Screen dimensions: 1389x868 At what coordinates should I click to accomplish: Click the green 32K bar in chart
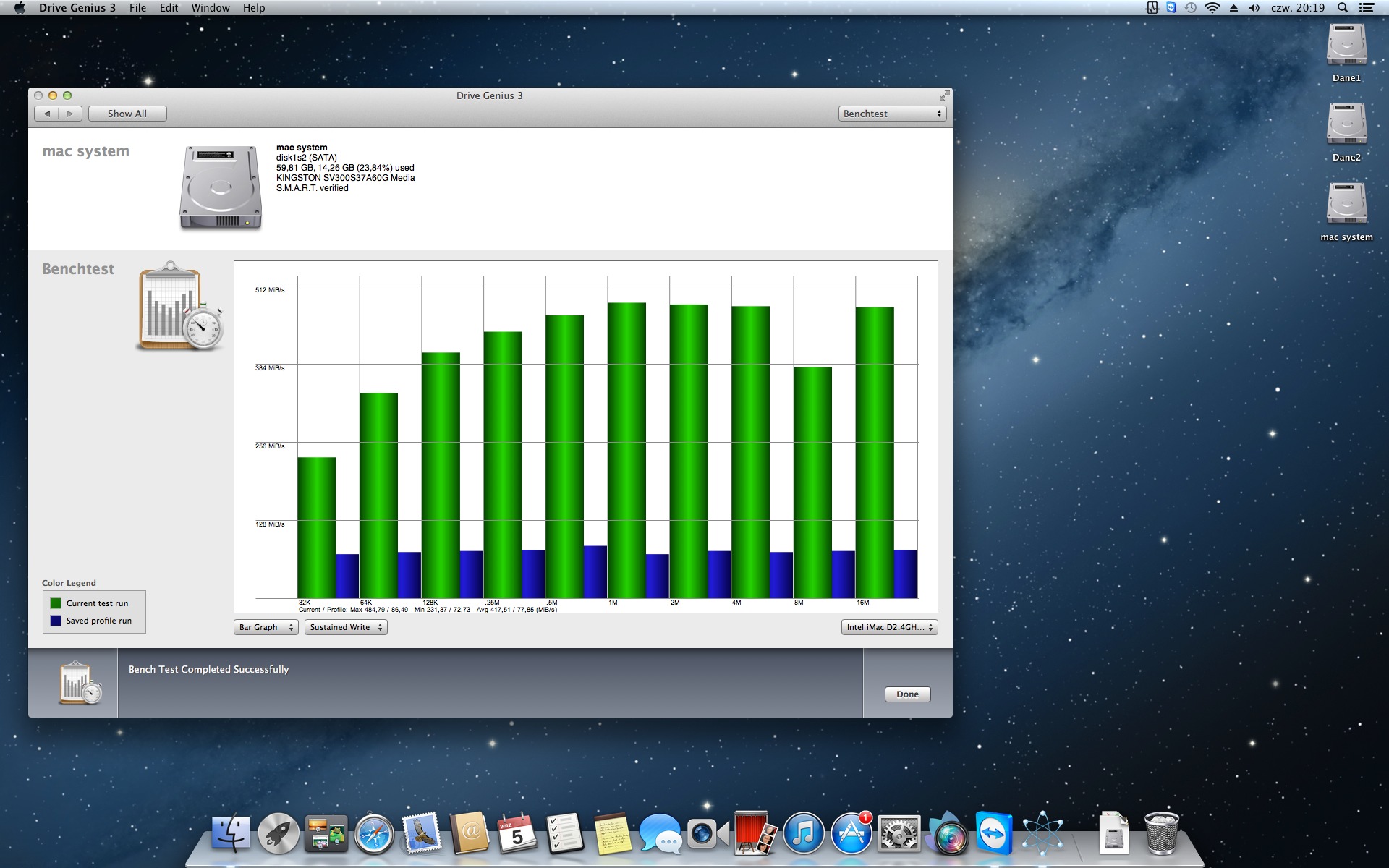(316, 527)
